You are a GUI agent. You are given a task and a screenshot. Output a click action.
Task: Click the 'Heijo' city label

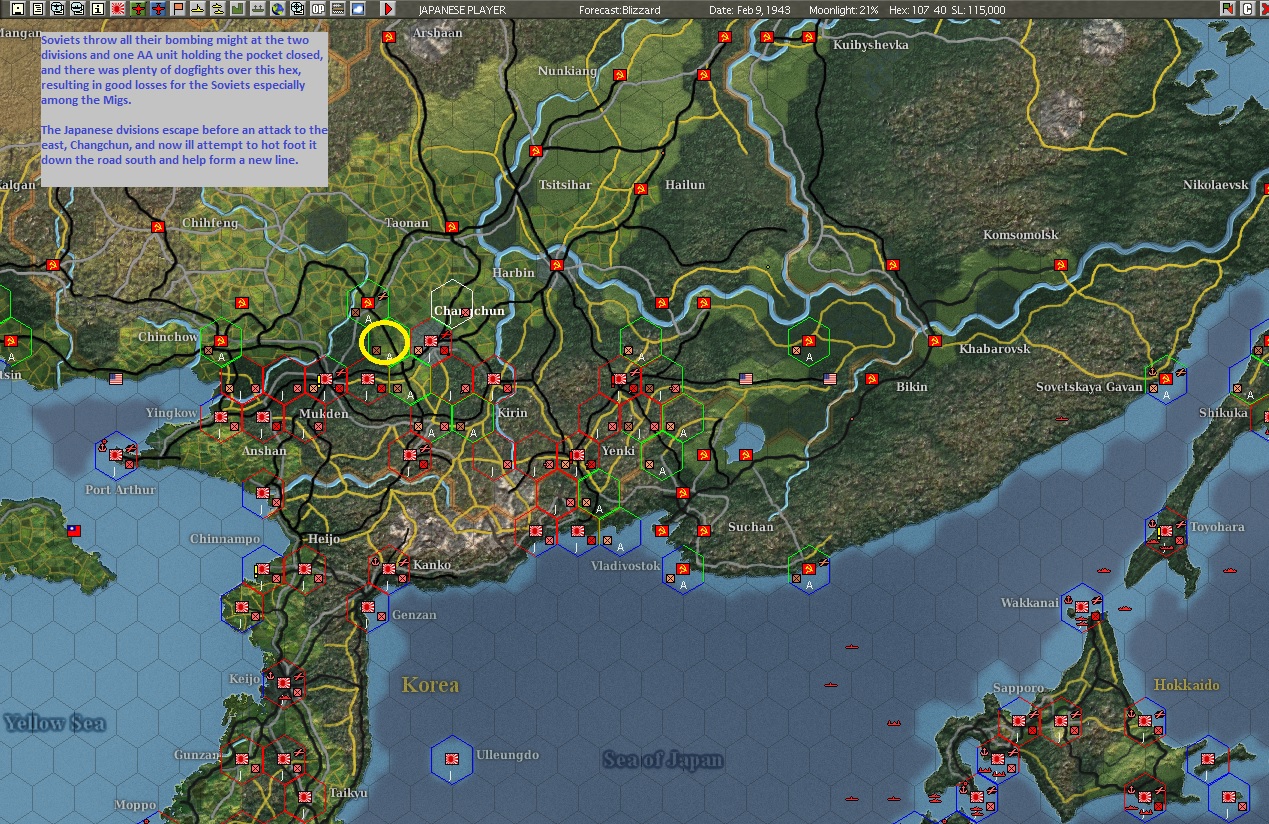pos(324,538)
